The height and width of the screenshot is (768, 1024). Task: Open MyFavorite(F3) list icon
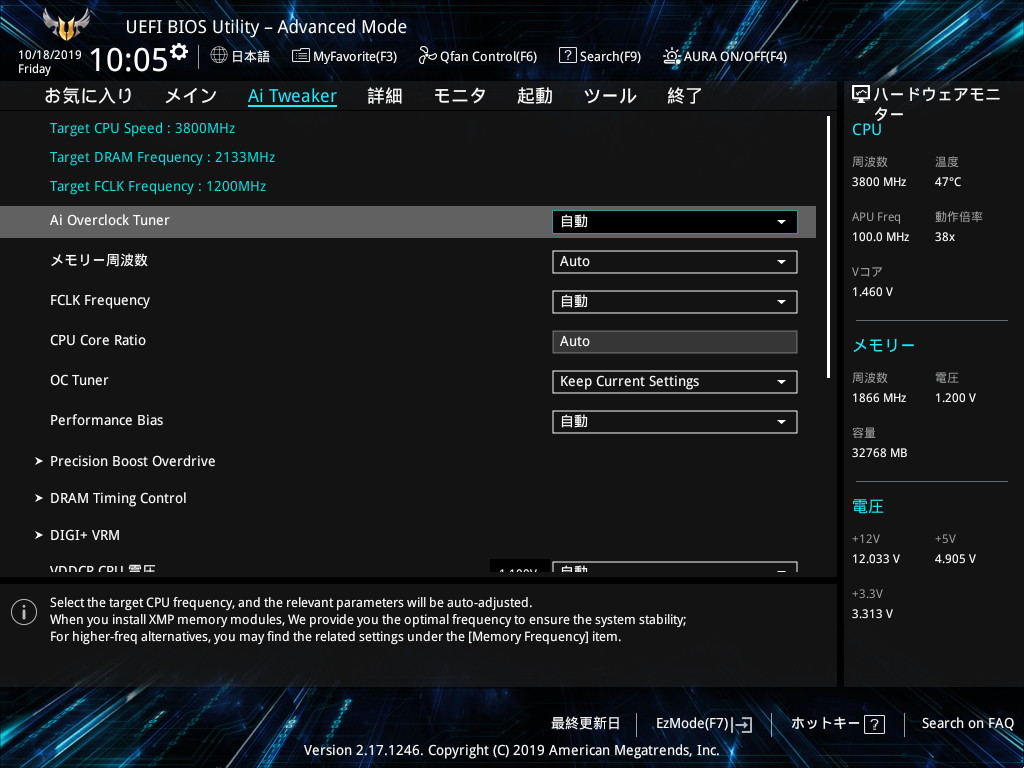(300, 56)
